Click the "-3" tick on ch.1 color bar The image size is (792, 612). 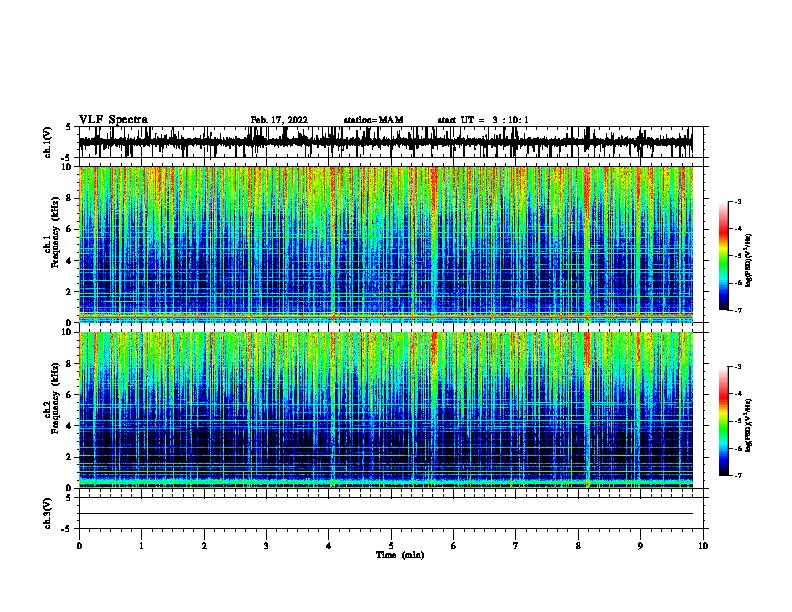738,201
